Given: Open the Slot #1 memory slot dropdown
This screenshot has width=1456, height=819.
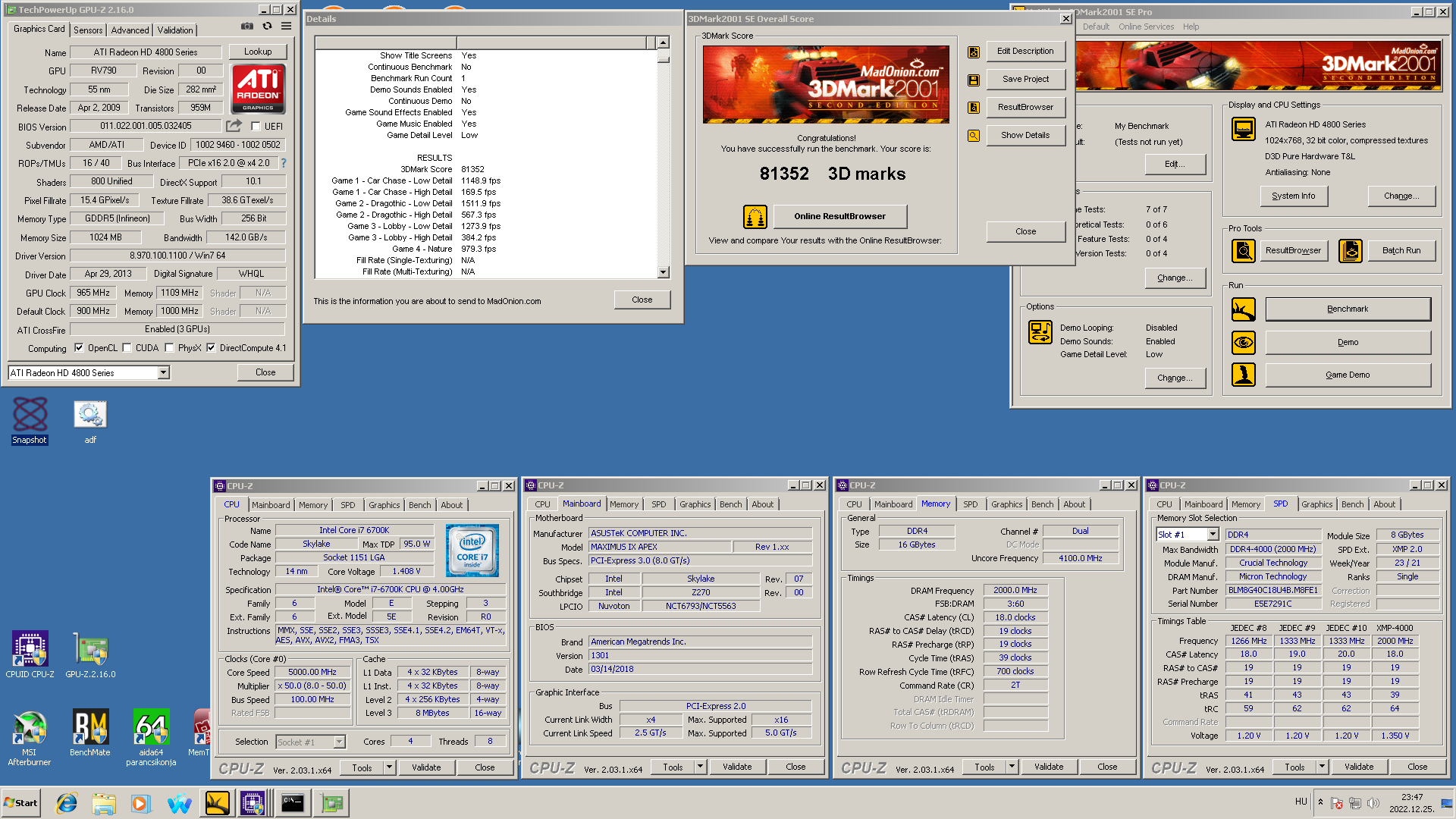Looking at the screenshot, I should pyautogui.click(x=1213, y=535).
